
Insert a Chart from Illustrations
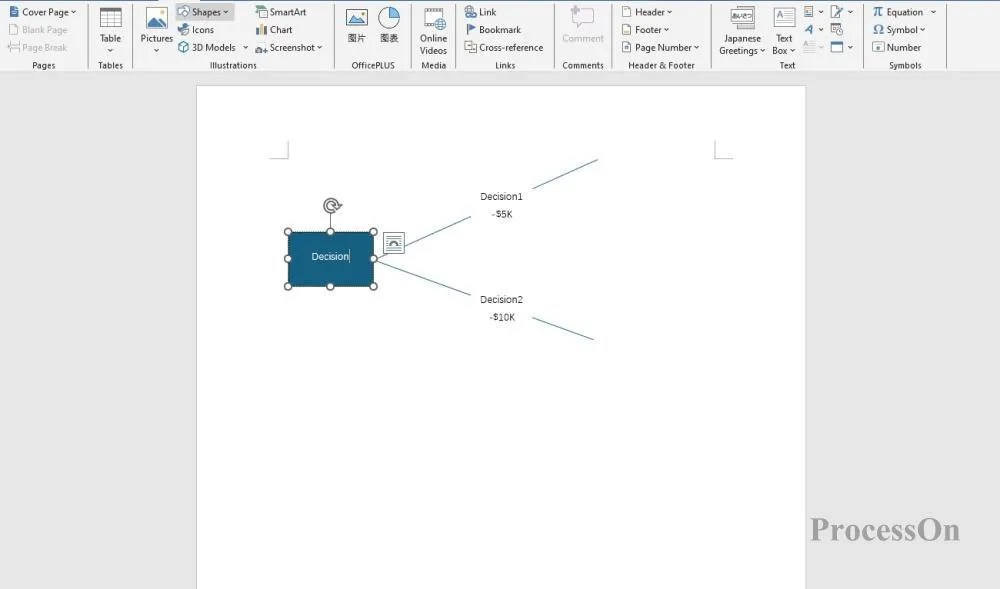point(274,29)
